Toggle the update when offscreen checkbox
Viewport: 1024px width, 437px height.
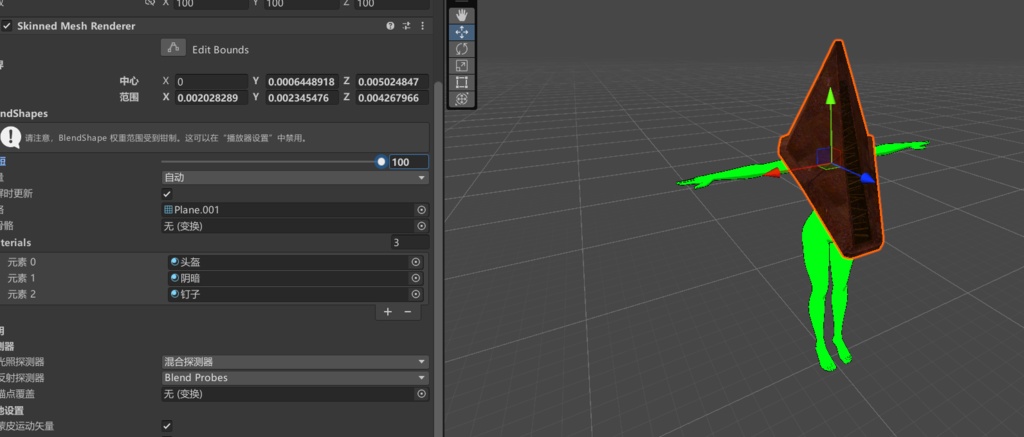pyautogui.click(x=167, y=194)
